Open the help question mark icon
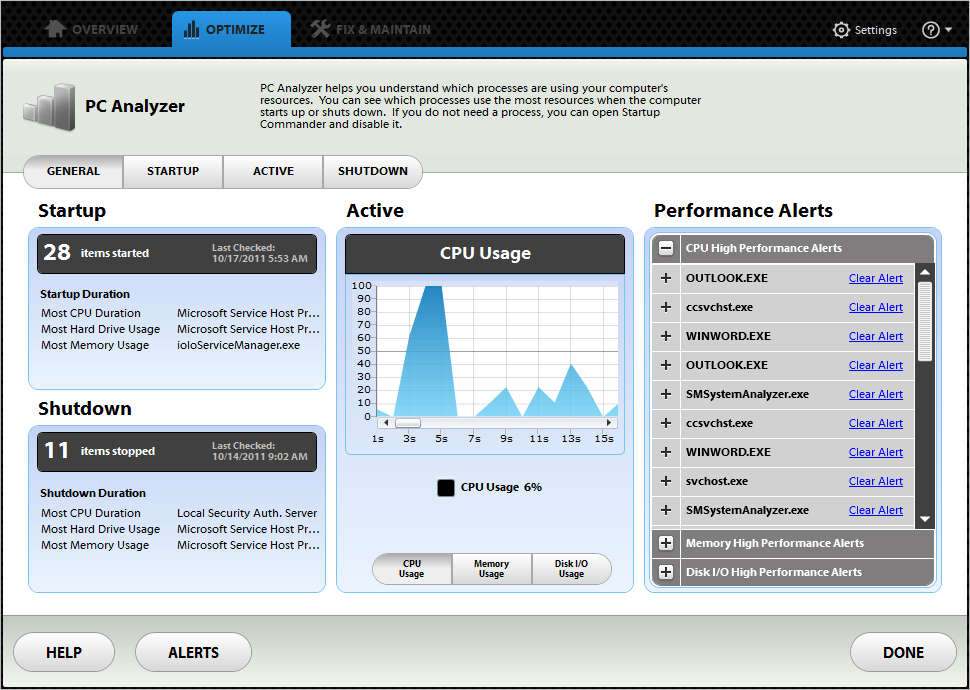Viewport: 970px width, 690px height. (929, 30)
